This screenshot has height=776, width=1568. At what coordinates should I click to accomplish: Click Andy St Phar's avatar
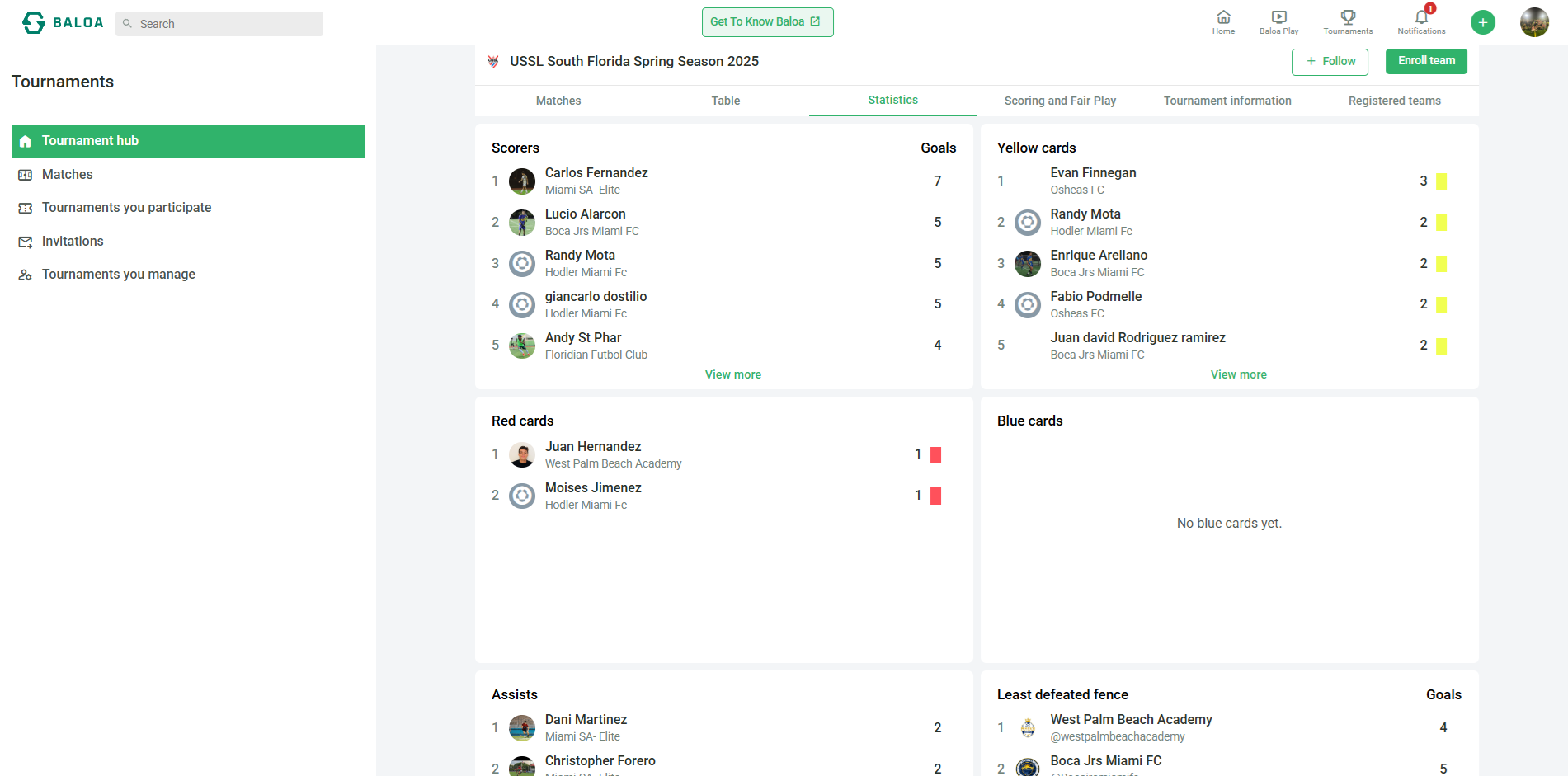[x=522, y=346]
